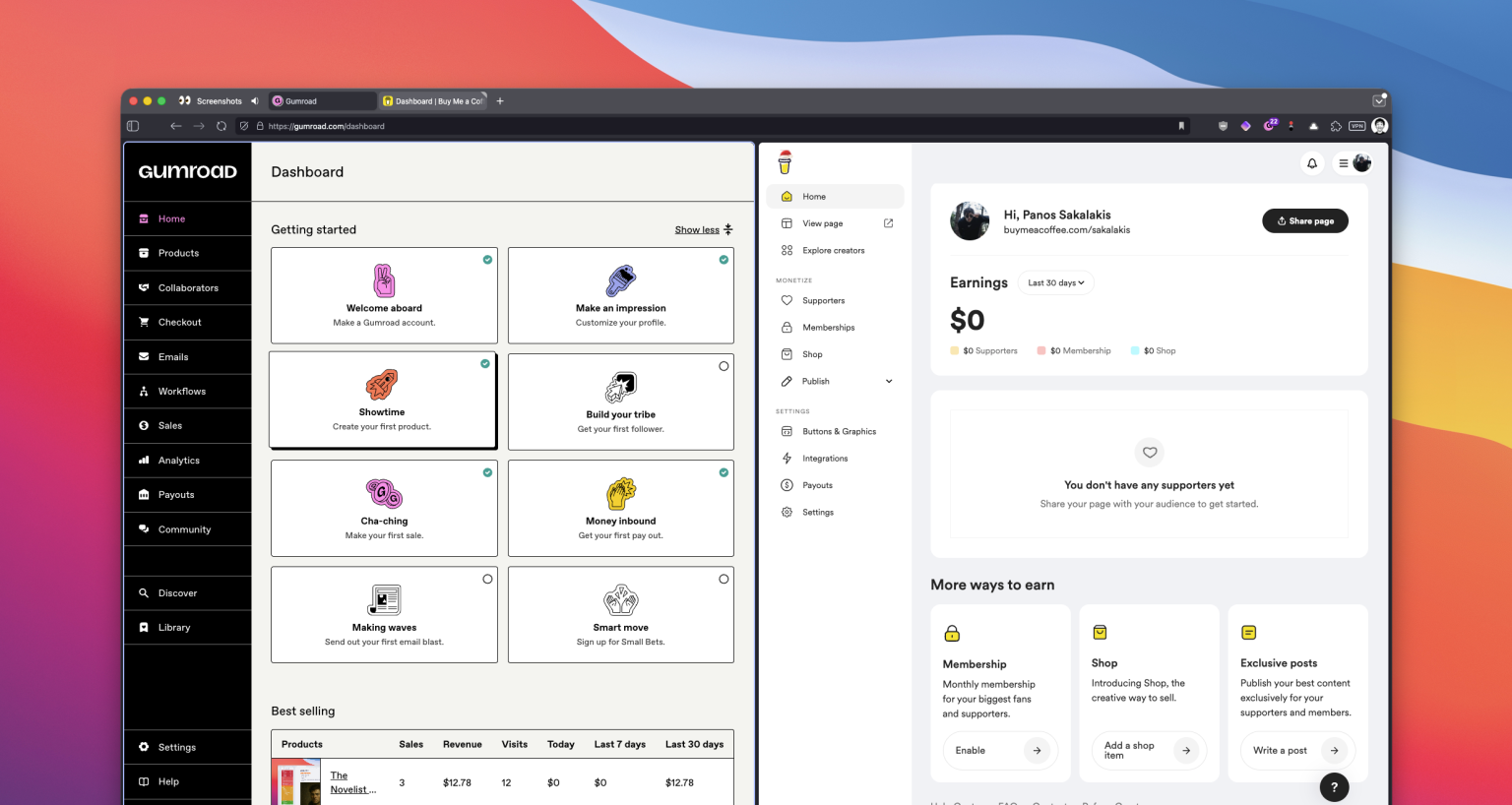Image resolution: width=1512 pixels, height=805 pixels.
Task: Toggle the Smart move completion circle
Action: coord(724,579)
